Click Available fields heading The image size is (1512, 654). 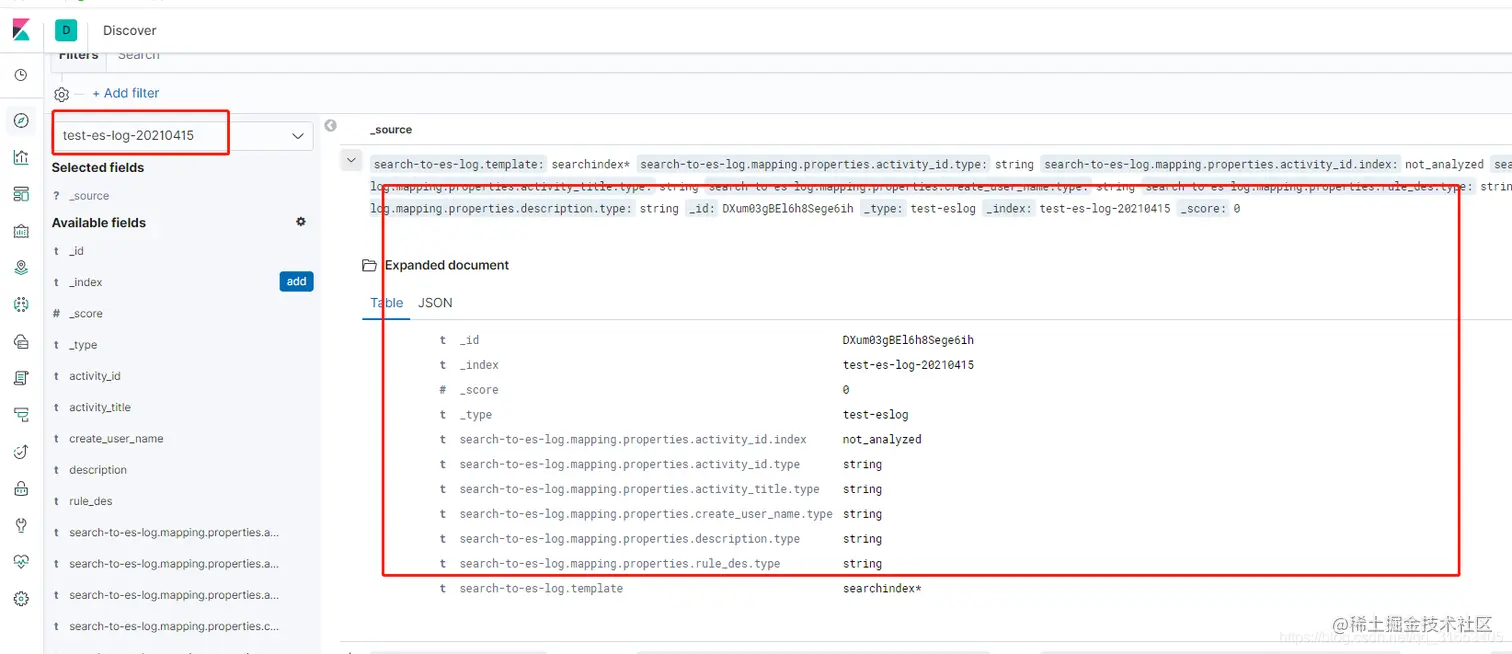[99, 223]
